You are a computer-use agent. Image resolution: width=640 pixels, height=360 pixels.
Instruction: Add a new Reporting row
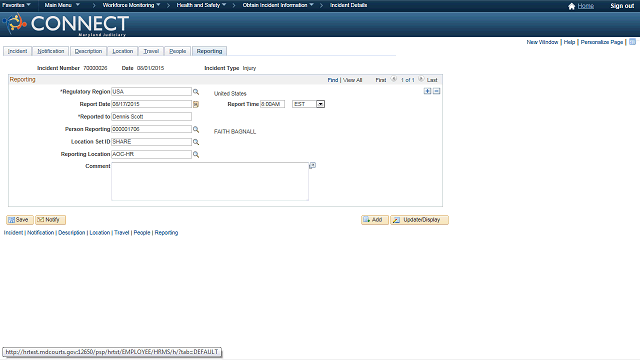coord(427,91)
